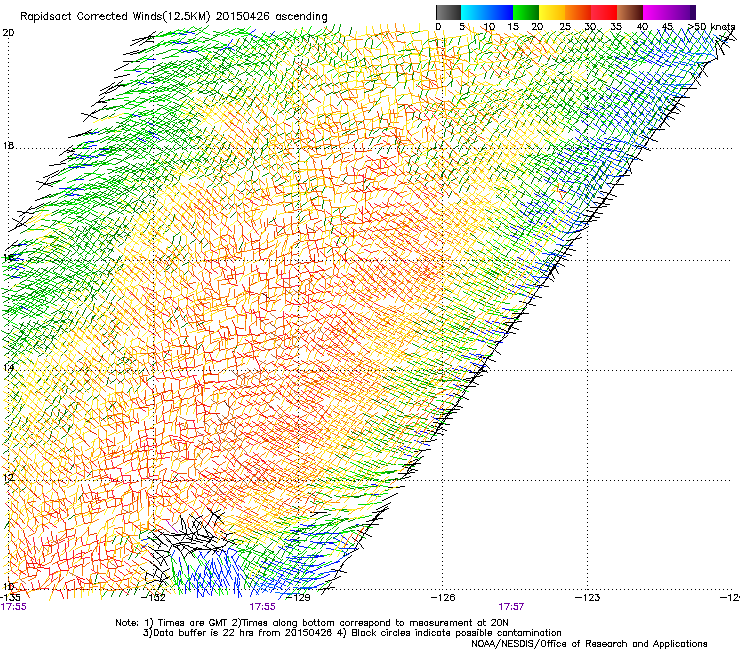The height and width of the screenshot is (650, 740).
Task: Click the '30' label under the color scale
Action: [x=590, y=27]
